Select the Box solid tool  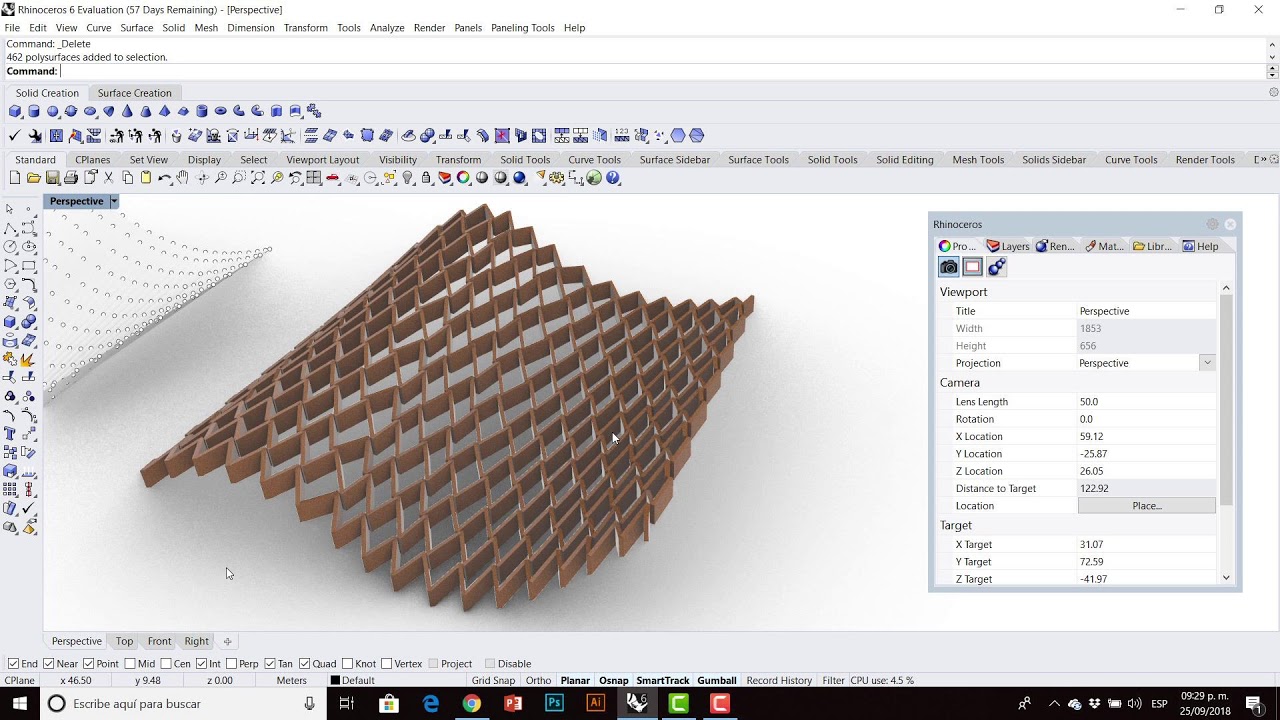[x=15, y=111]
